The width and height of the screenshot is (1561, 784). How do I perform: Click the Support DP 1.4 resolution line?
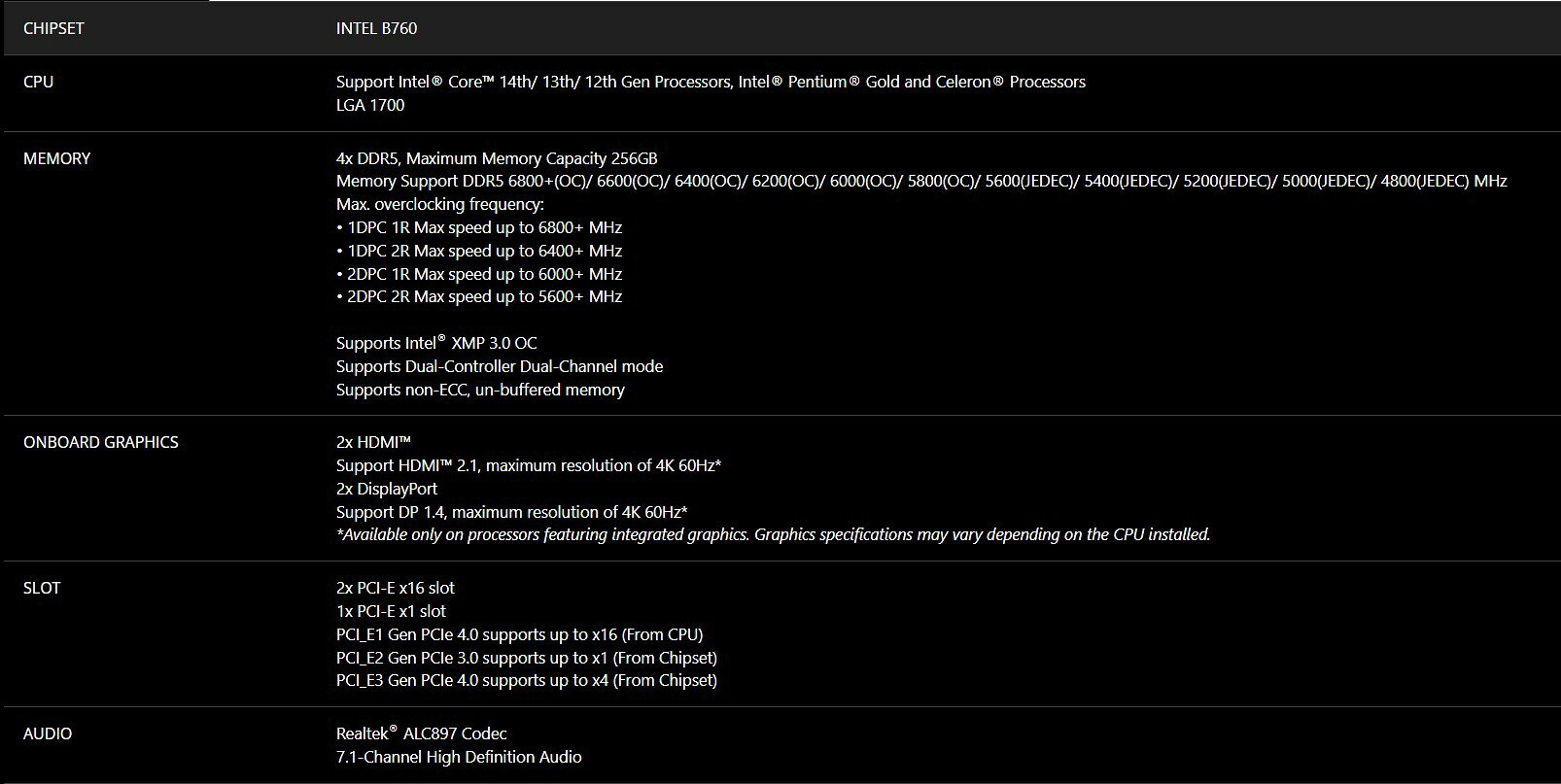tap(512, 512)
